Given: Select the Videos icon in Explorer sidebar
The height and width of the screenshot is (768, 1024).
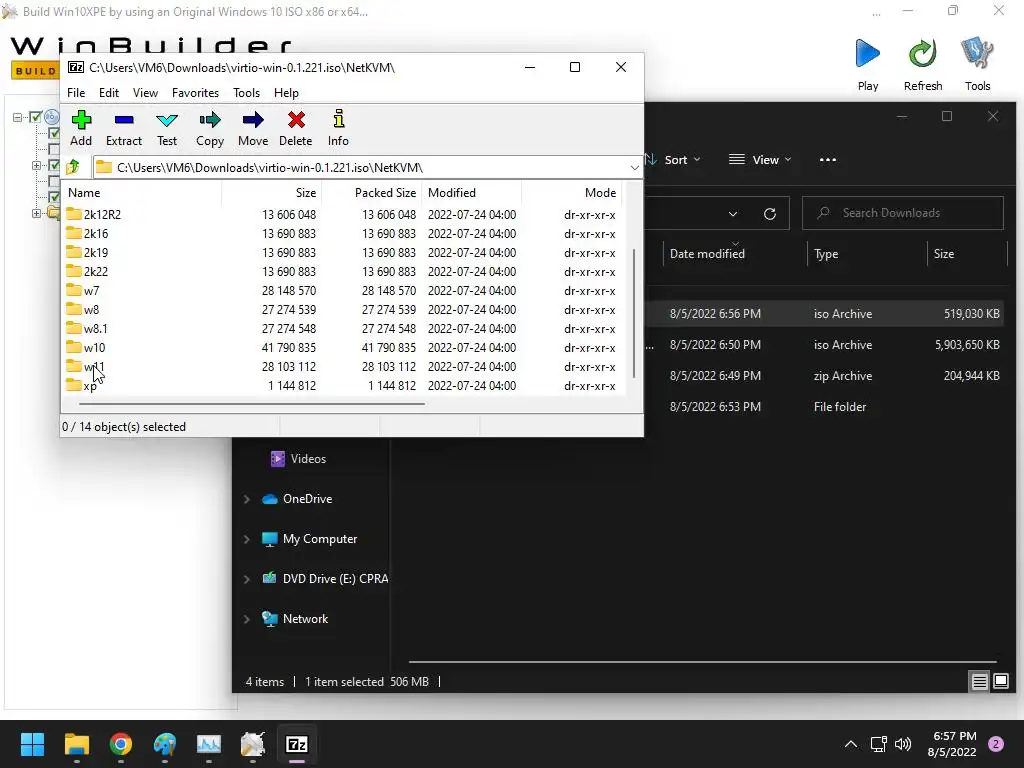Looking at the screenshot, I should click(278, 458).
